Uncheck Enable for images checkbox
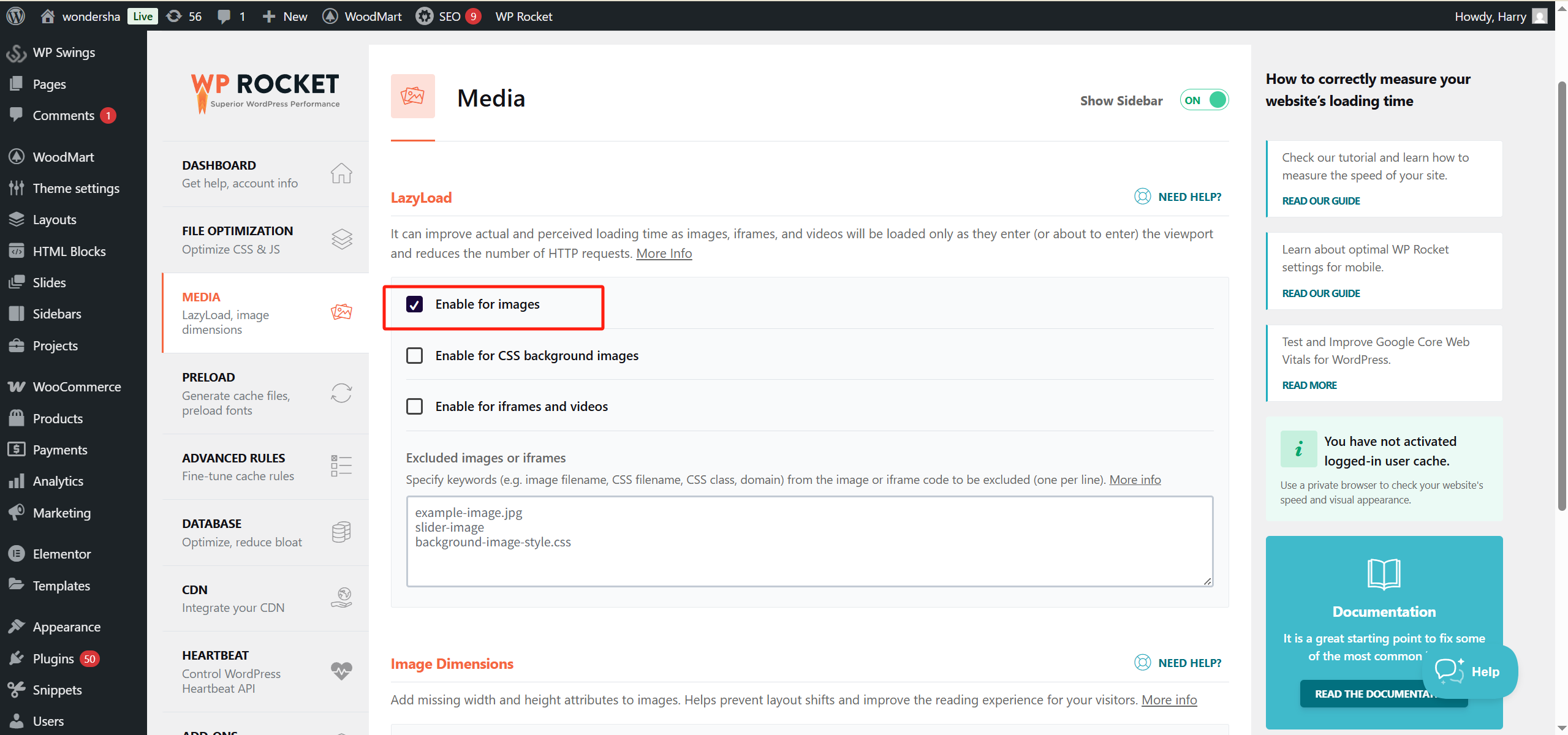 point(414,304)
